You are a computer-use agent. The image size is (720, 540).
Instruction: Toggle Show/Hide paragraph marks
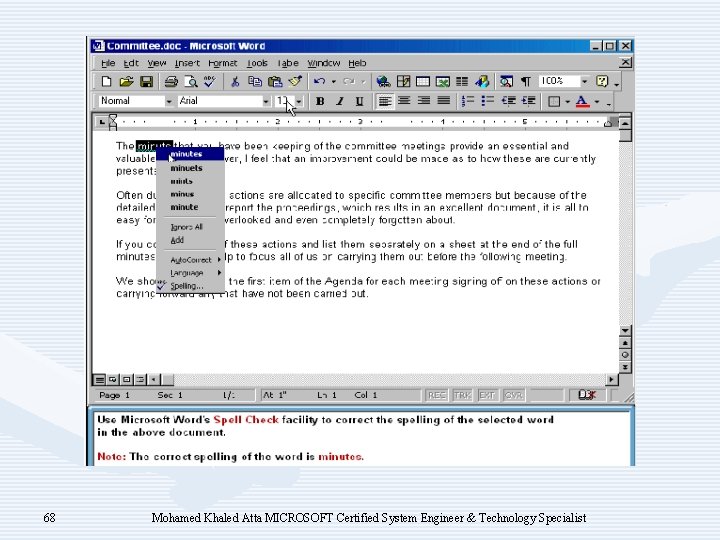[526, 82]
